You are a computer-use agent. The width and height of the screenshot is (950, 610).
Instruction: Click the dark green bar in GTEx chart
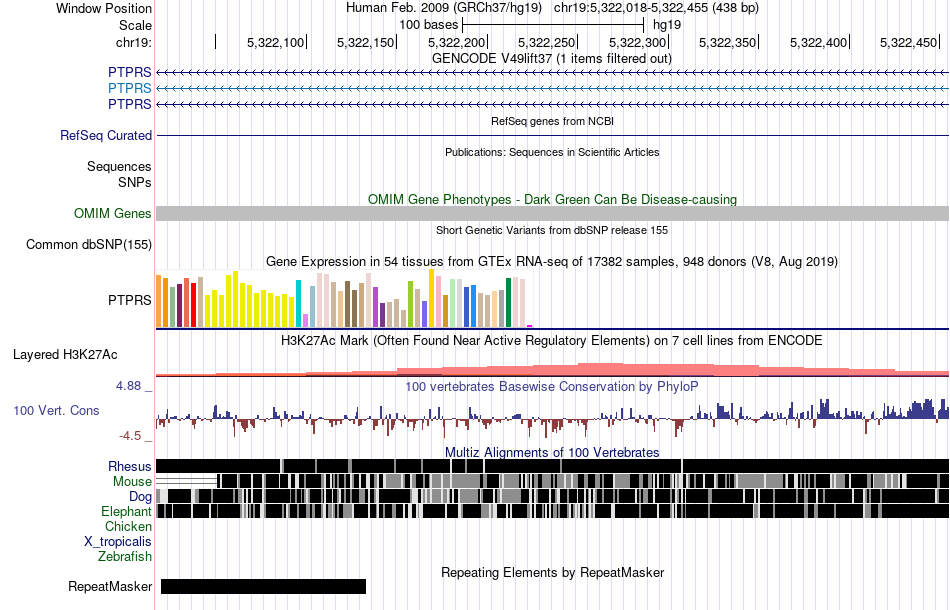coord(509,303)
